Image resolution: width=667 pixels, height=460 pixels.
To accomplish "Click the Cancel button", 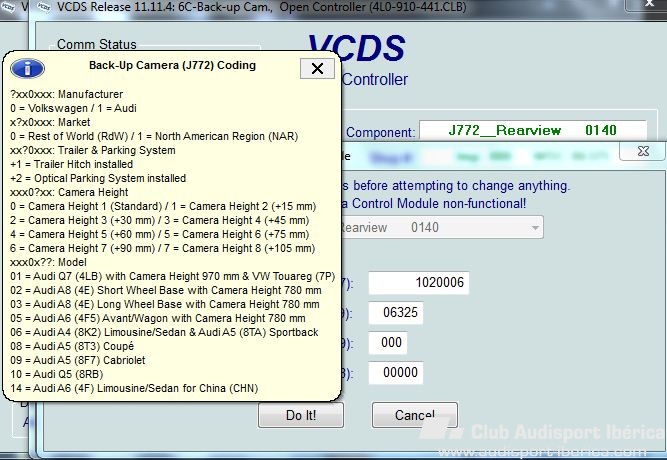I will (415, 415).
